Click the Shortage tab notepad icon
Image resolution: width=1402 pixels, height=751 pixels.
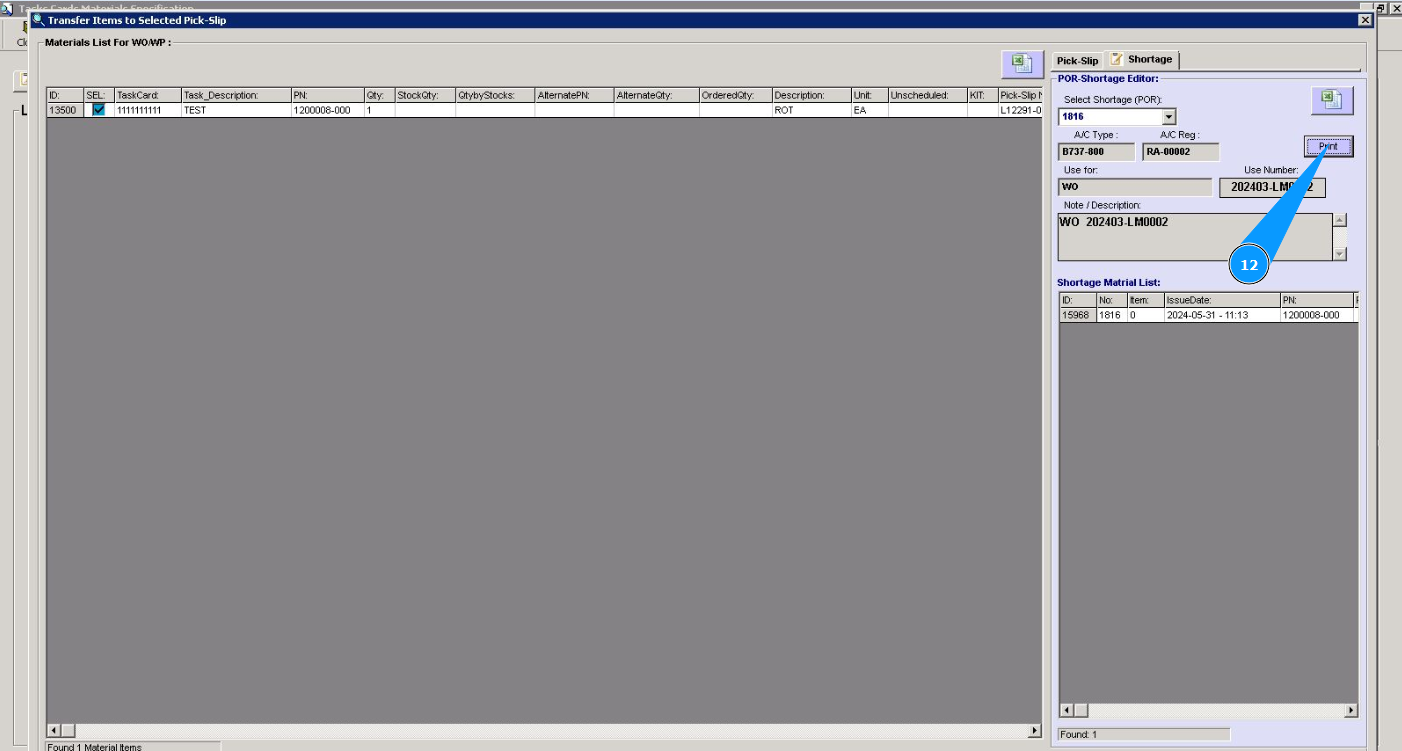1116,59
